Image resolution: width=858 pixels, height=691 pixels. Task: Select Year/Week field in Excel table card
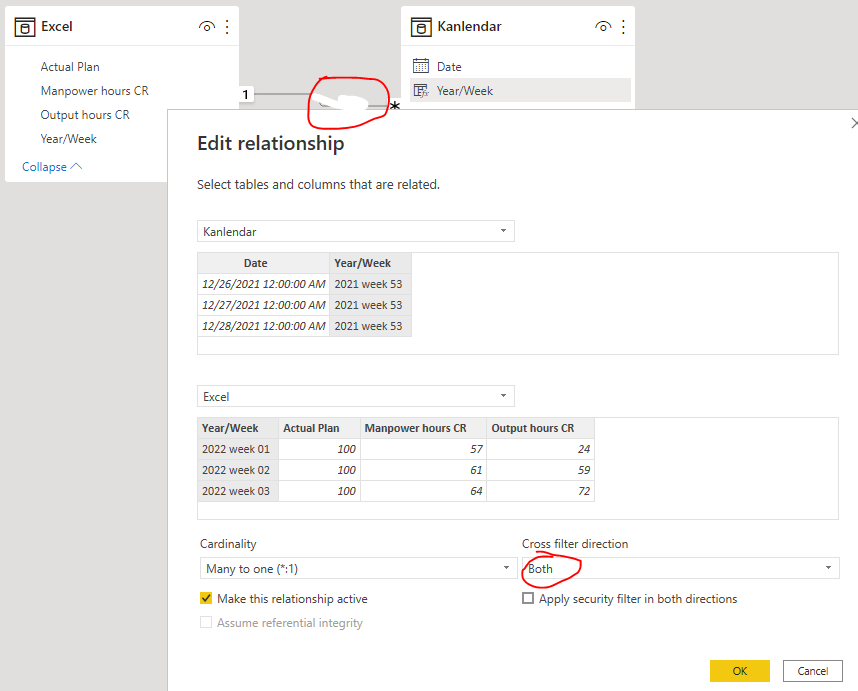[x=68, y=139]
